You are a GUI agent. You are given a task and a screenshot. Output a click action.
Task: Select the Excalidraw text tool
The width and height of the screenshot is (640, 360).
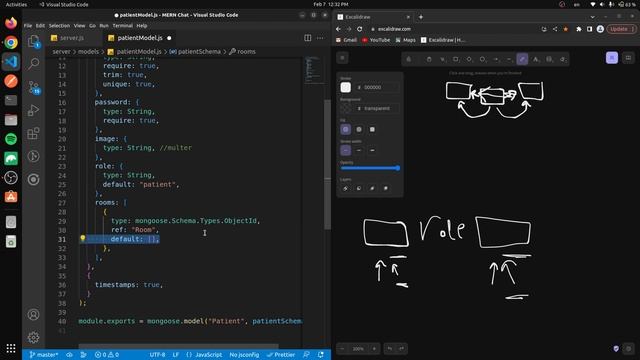[536, 59]
